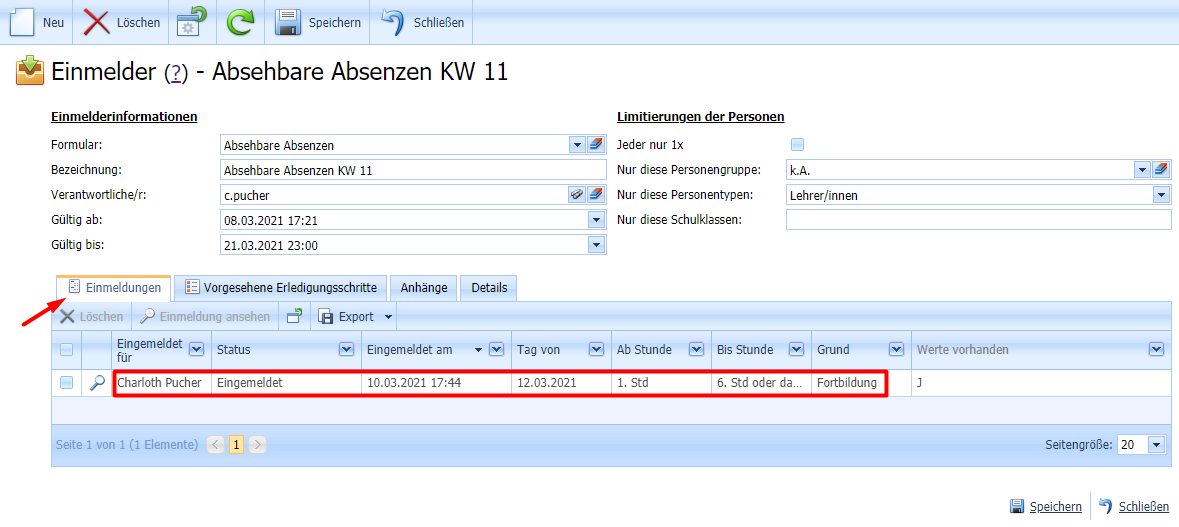
Task: Check the Charloth Pucher row checkbox
Action: coord(66,383)
